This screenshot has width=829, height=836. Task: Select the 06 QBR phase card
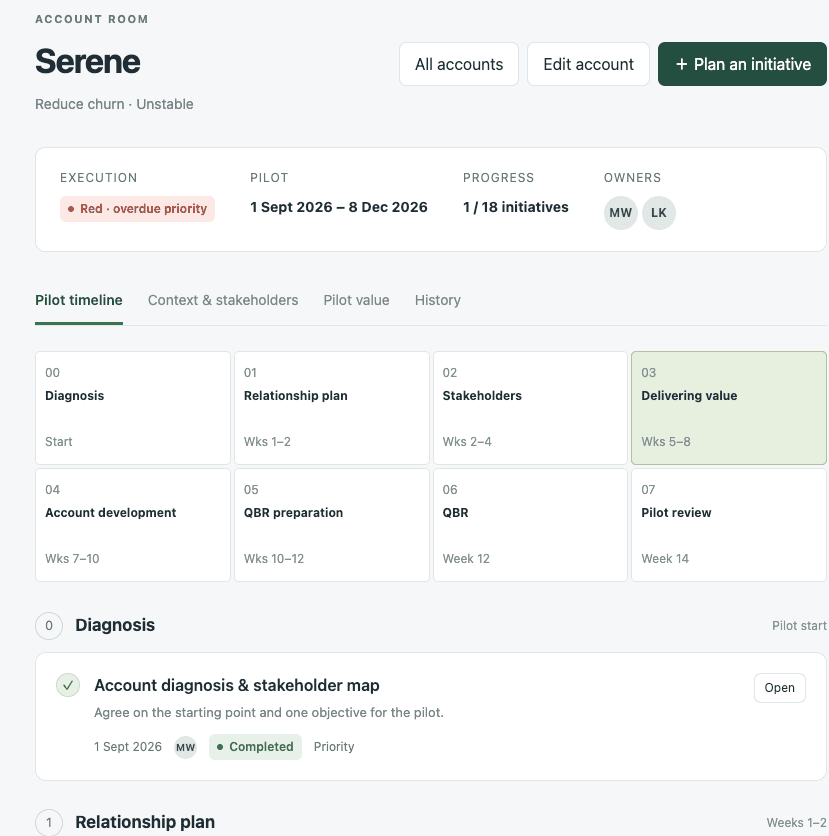click(x=530, y=525)
